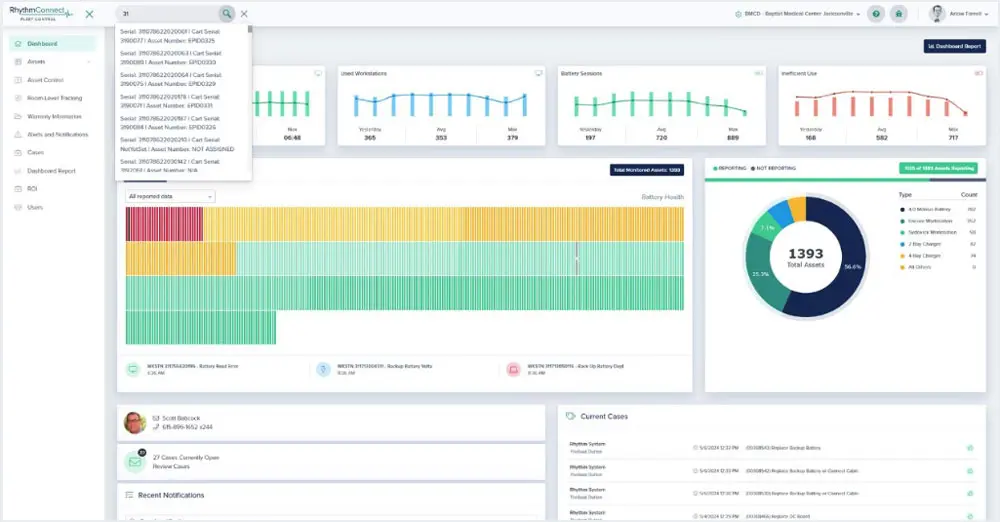Image resolution: width=1000 pixels, height=522 pixels.
Task: Open the facility selector dropdown in the header
Action: tap(798, 13)
